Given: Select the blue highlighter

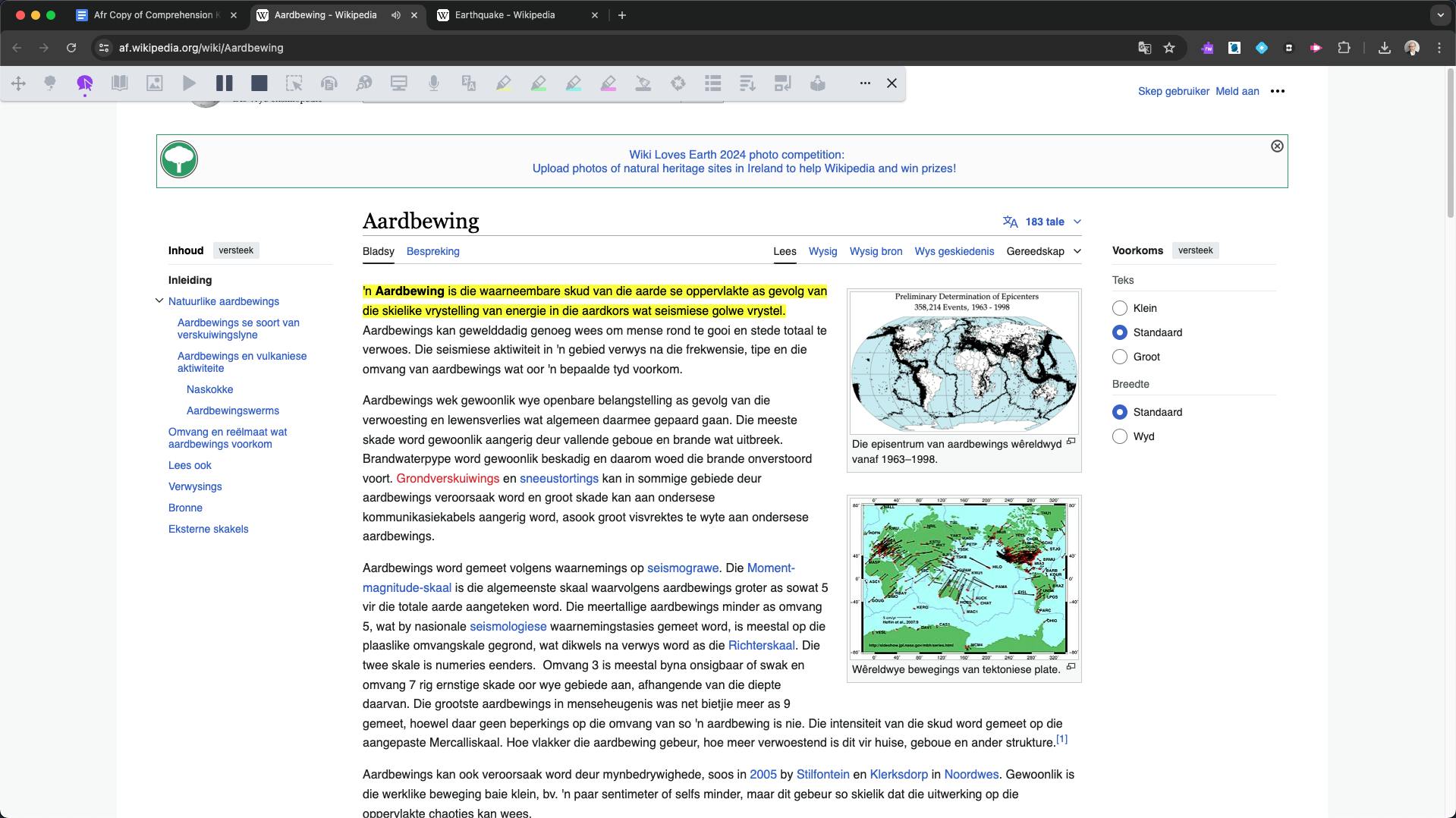Looking at the screenshot, I should point(574,83).
